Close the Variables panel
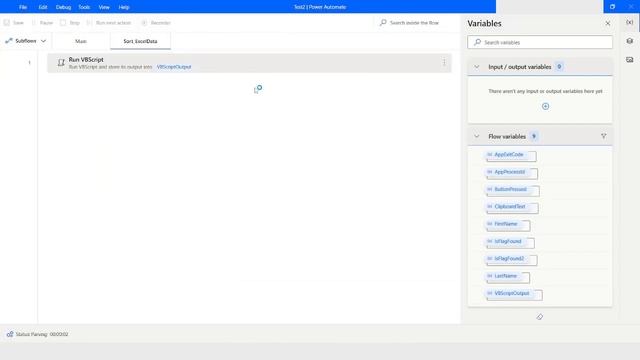 608,24
